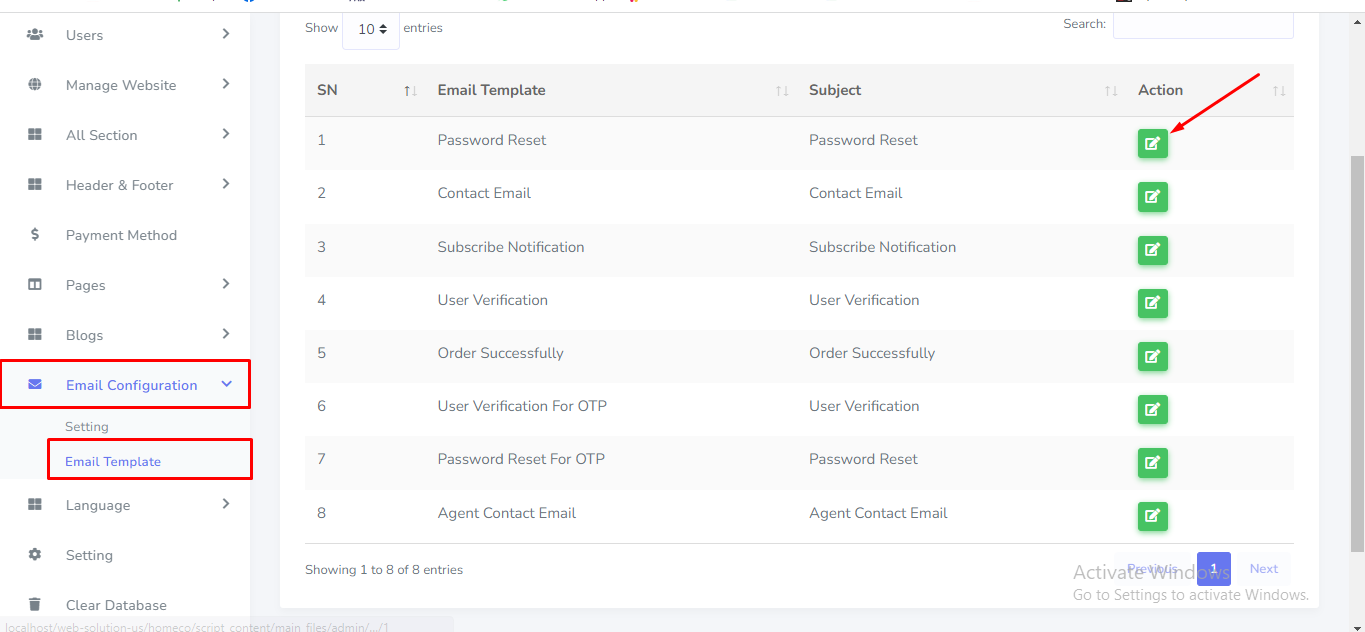The height and width of the screenshot is (632, 1365).
Task: Edit the User Verification For OTP template
Action: [1152, 409]
